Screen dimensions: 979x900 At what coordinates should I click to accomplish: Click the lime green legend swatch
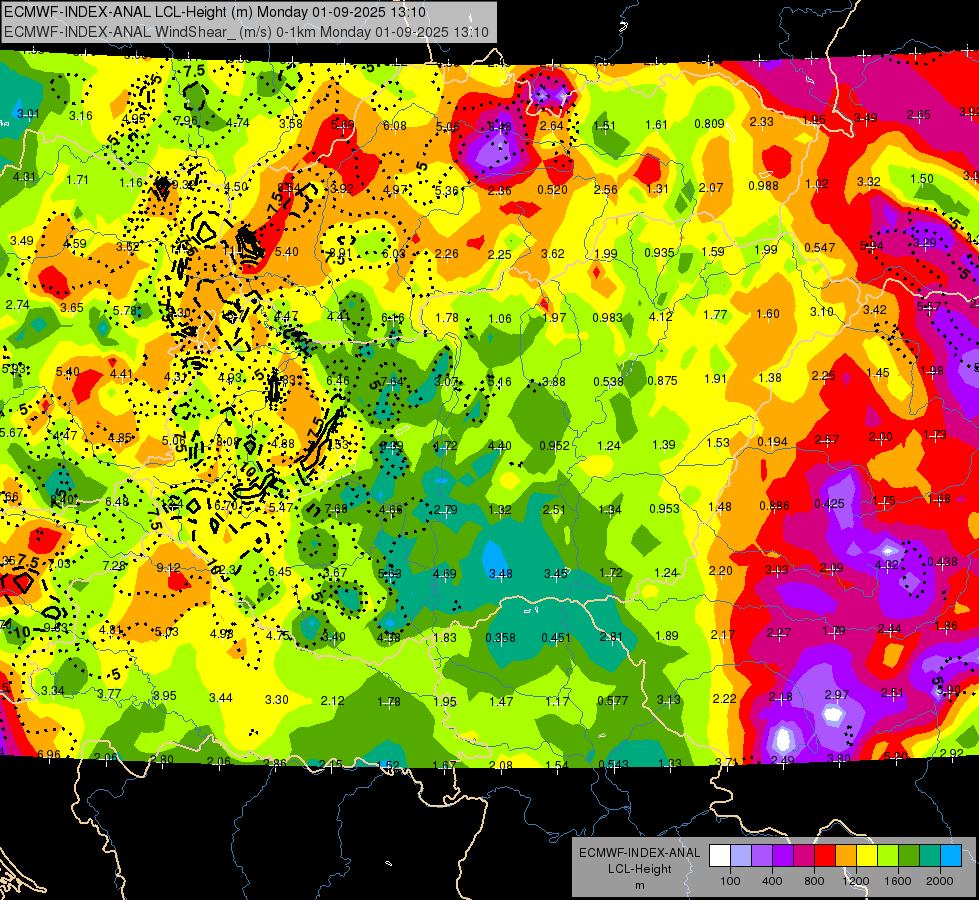pyautogui.click(x=888, y=856)
